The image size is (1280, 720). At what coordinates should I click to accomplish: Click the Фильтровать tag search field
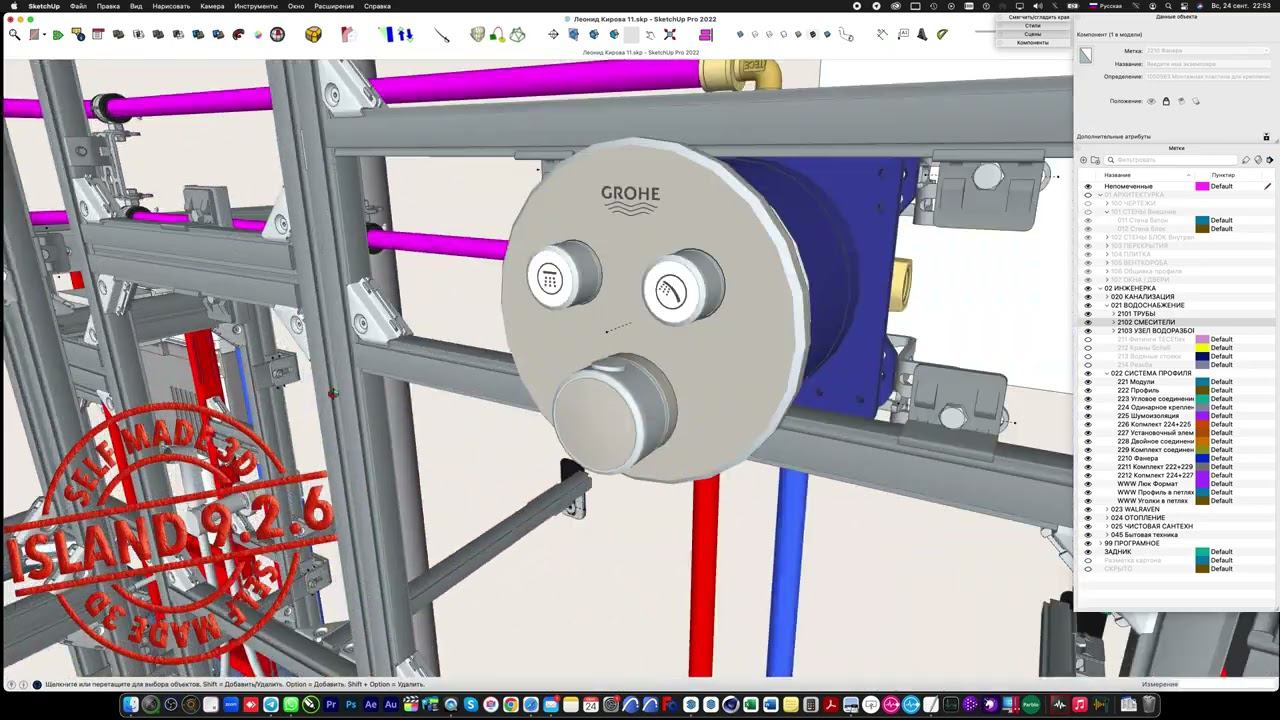point(1171,160)
